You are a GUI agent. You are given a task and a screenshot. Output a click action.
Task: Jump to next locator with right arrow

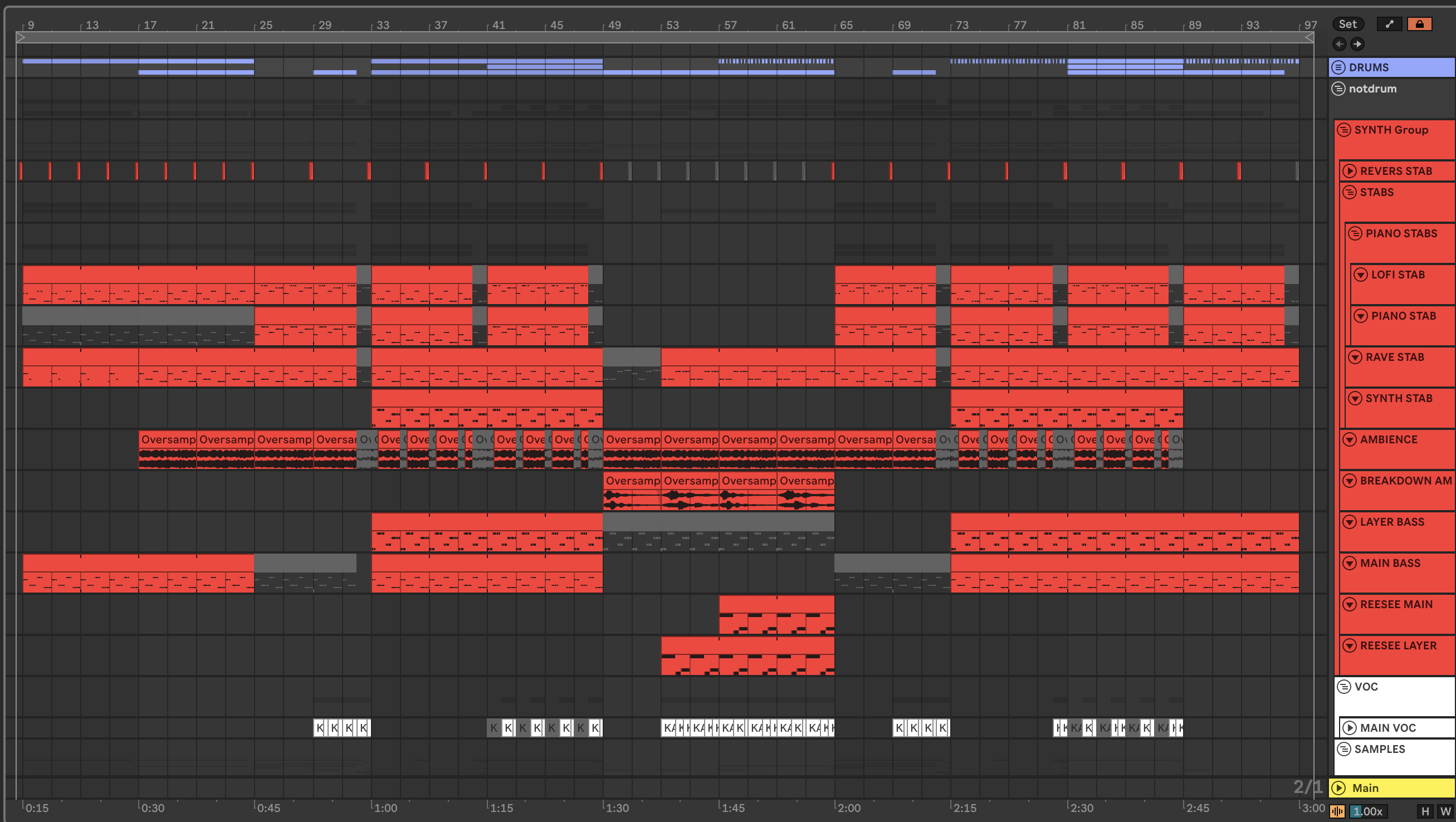[x=1356, y=43]
